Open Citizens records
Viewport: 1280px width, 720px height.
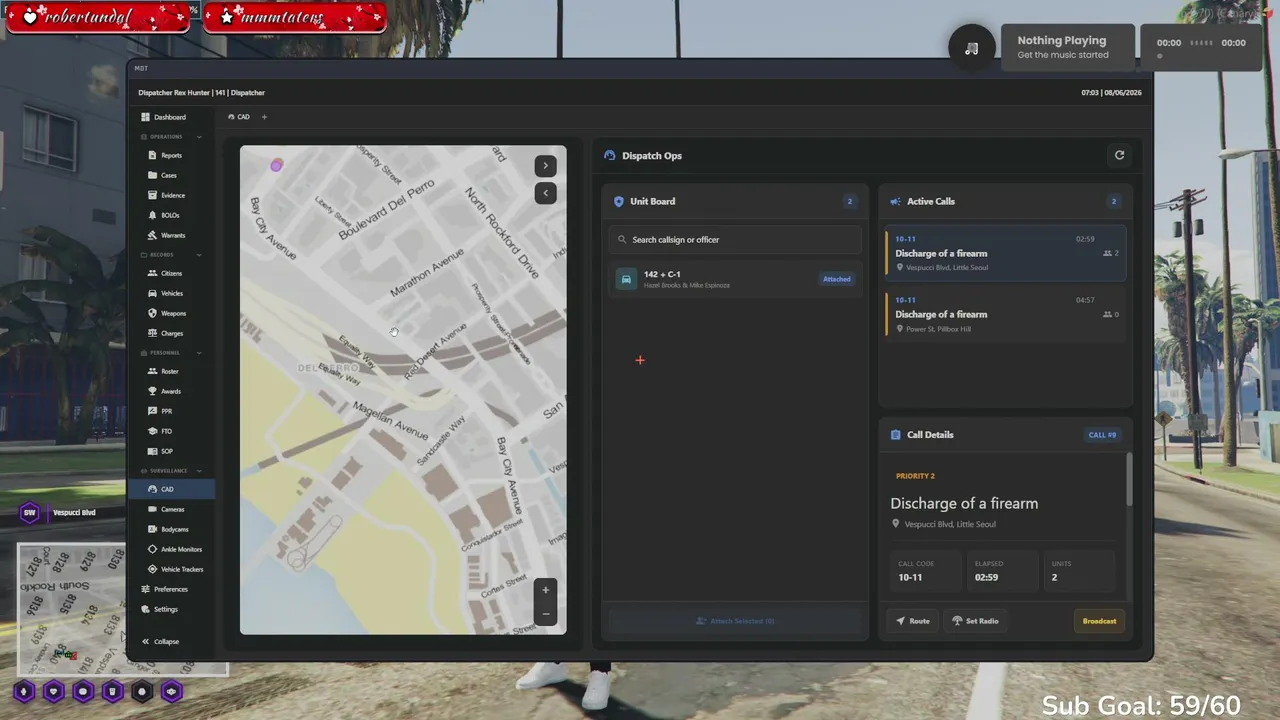[171, 273]
